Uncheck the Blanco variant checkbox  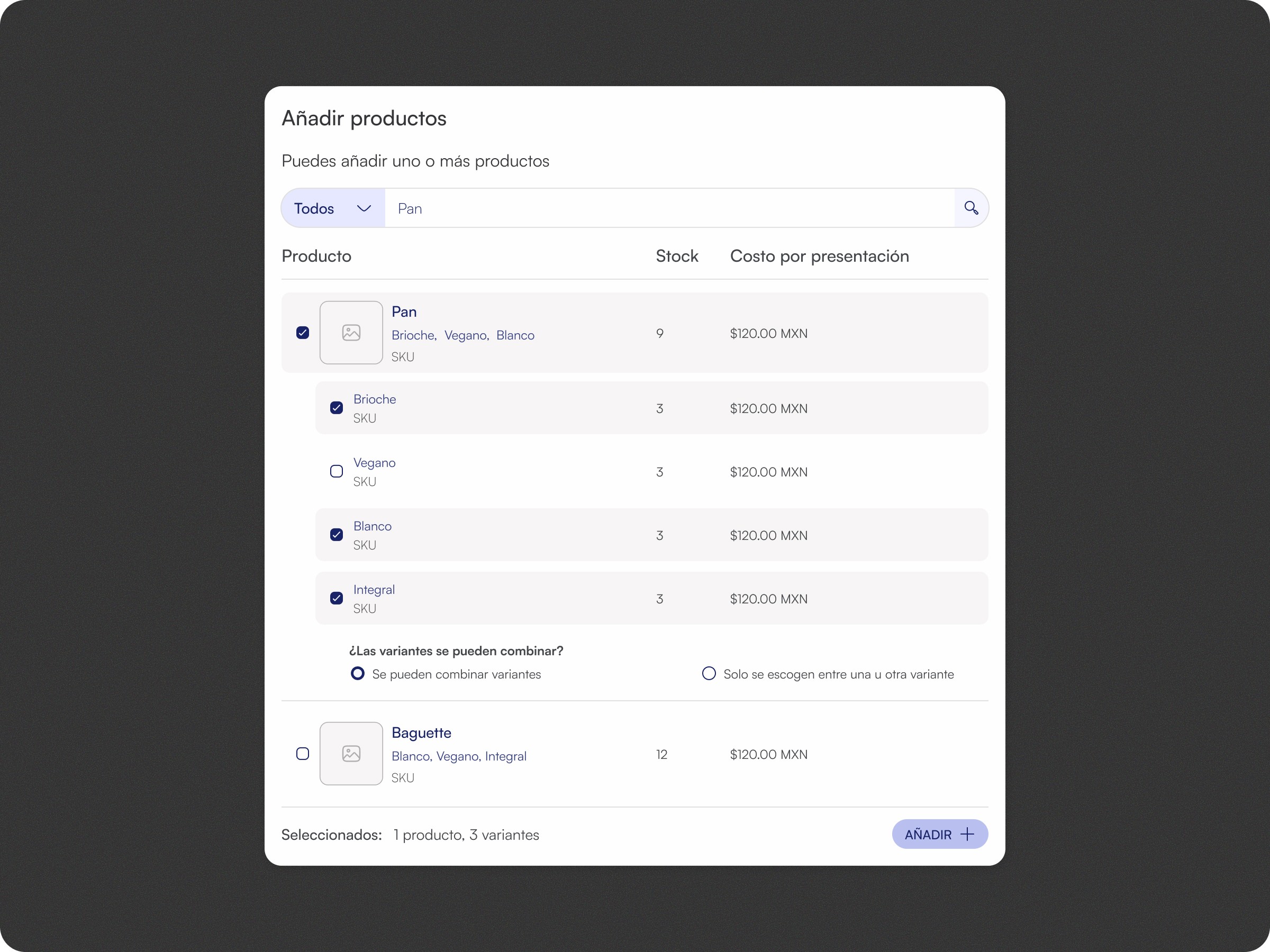click(337, 535)
